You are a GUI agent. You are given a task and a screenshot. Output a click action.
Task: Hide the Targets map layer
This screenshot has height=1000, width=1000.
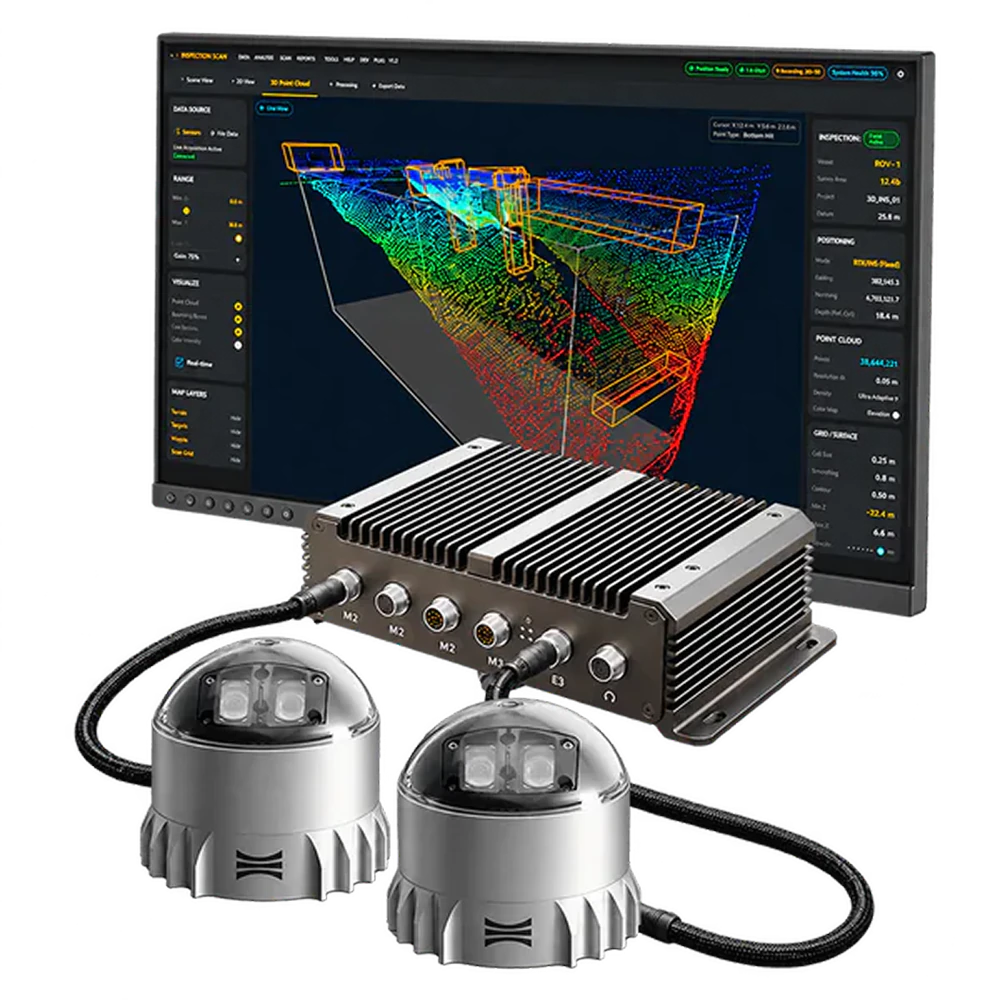tap(235, 432)
